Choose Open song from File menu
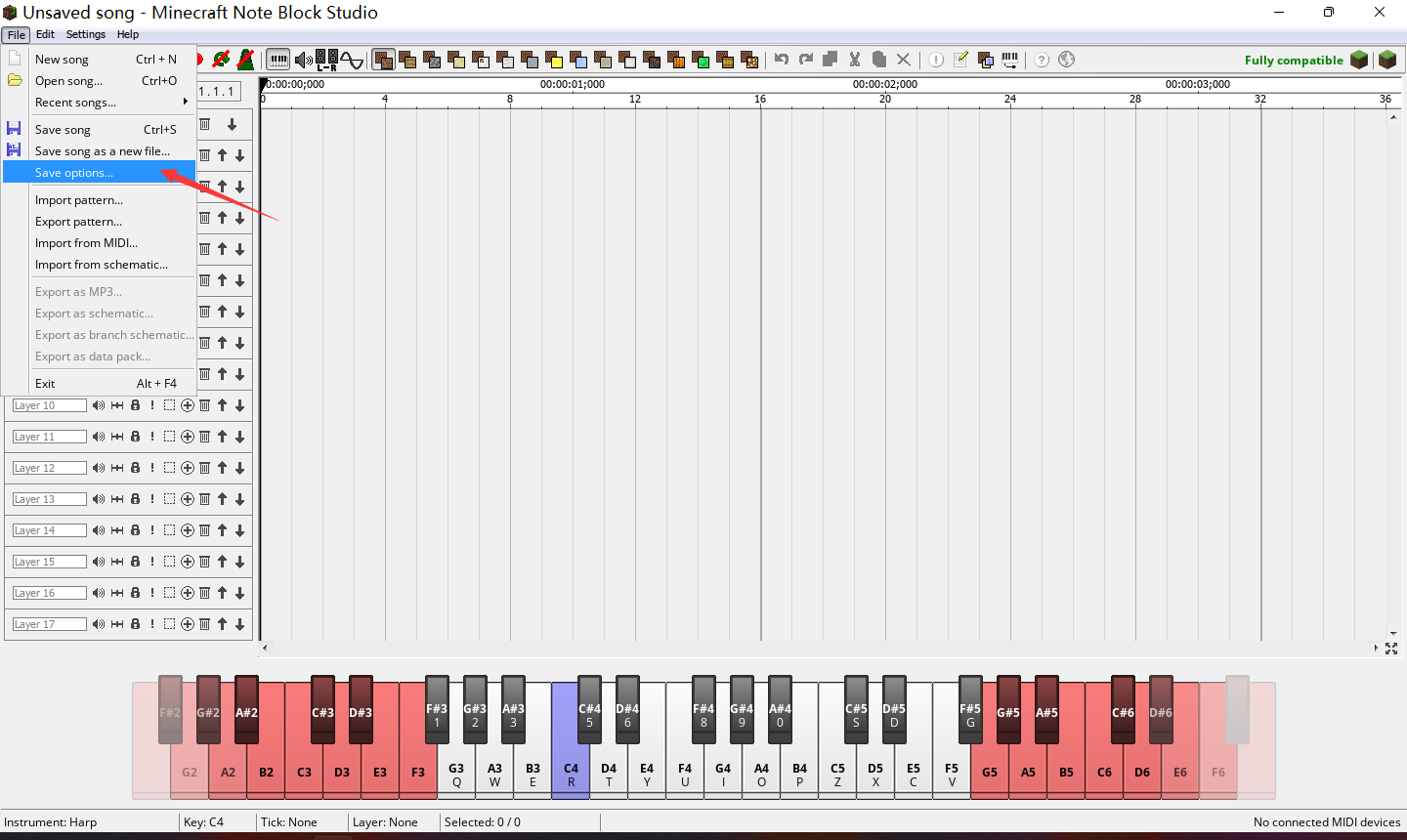This screenshot has height=840, width=1407. tap(100, 80)
